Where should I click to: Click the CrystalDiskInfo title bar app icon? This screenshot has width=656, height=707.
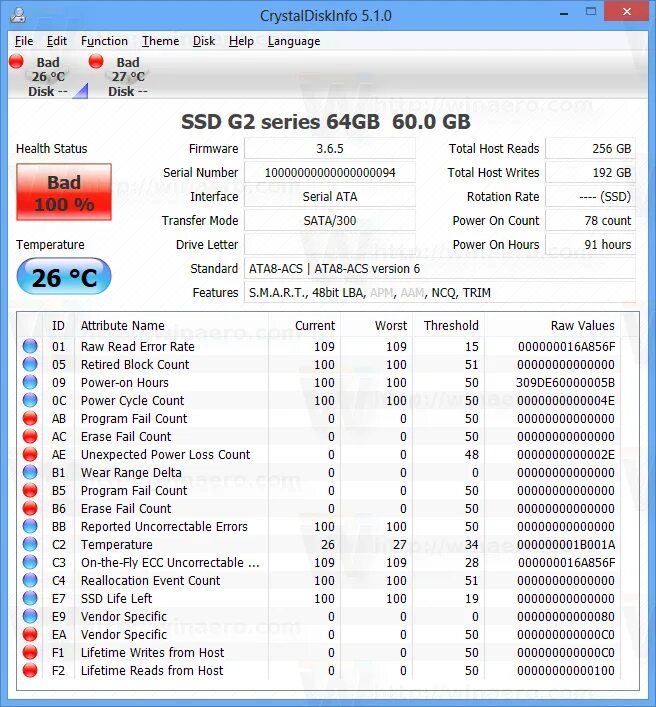point(18,15)
